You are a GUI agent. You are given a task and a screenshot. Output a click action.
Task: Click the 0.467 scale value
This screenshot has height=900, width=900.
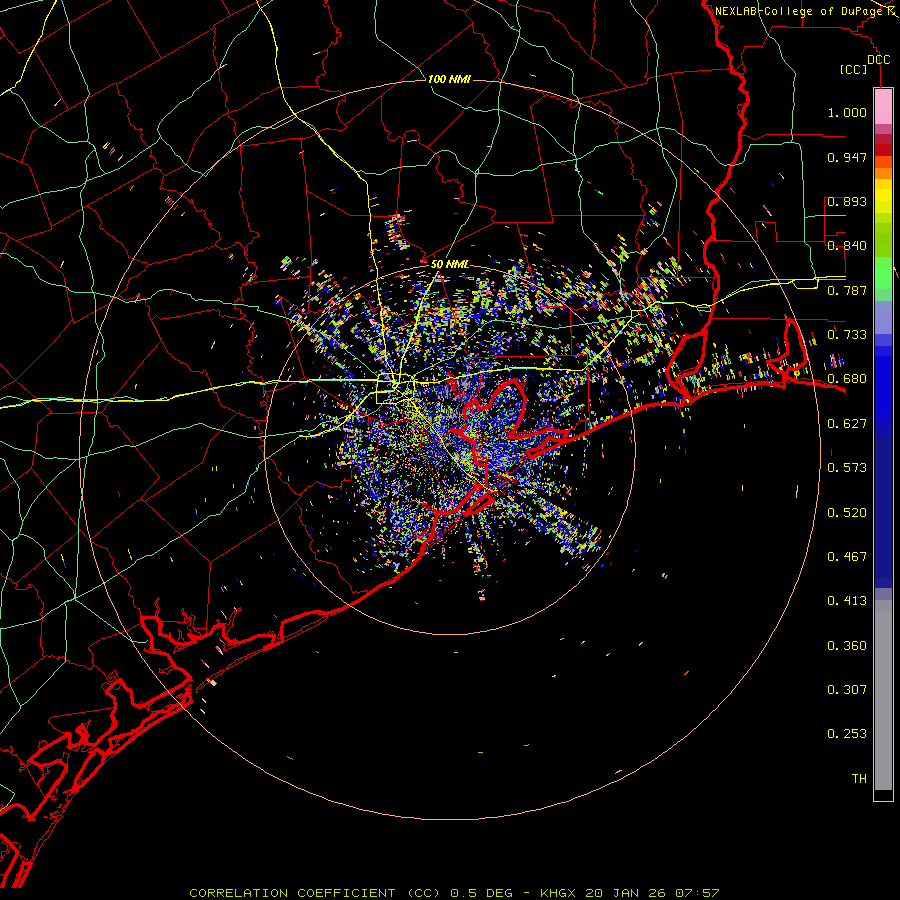coord(847,557)
